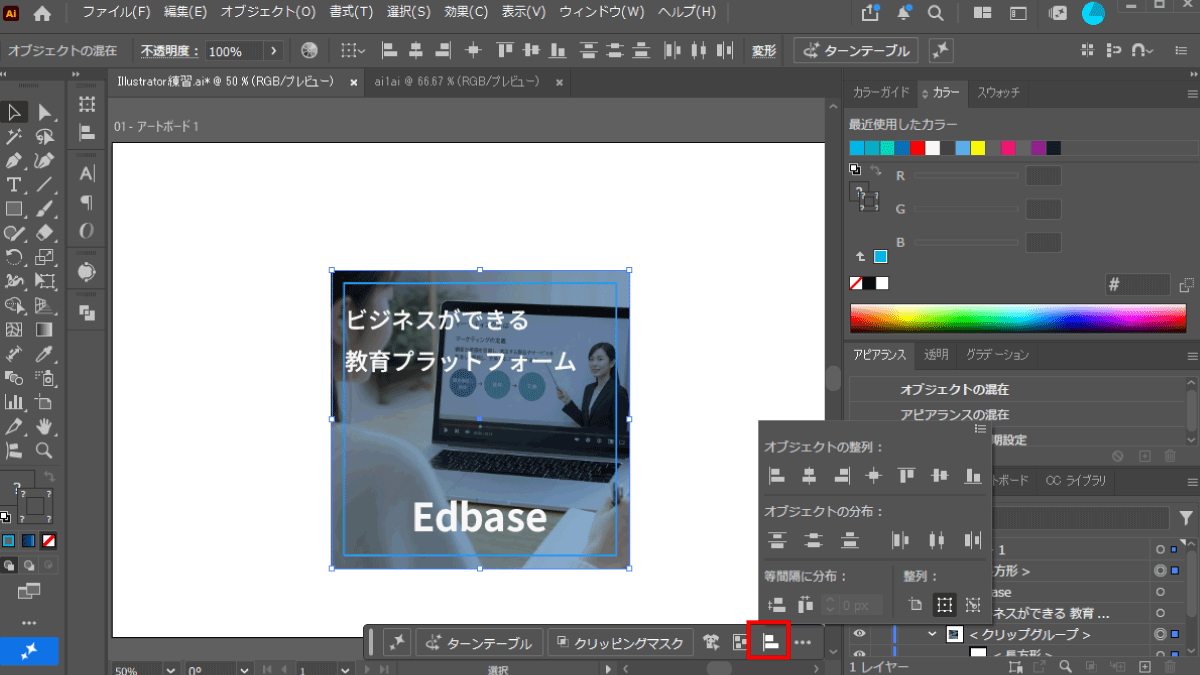Viewport: 1200px width, 675px height.
Task: Switch toolbar to Gradient fill mode
Action: tap(28, 540)
